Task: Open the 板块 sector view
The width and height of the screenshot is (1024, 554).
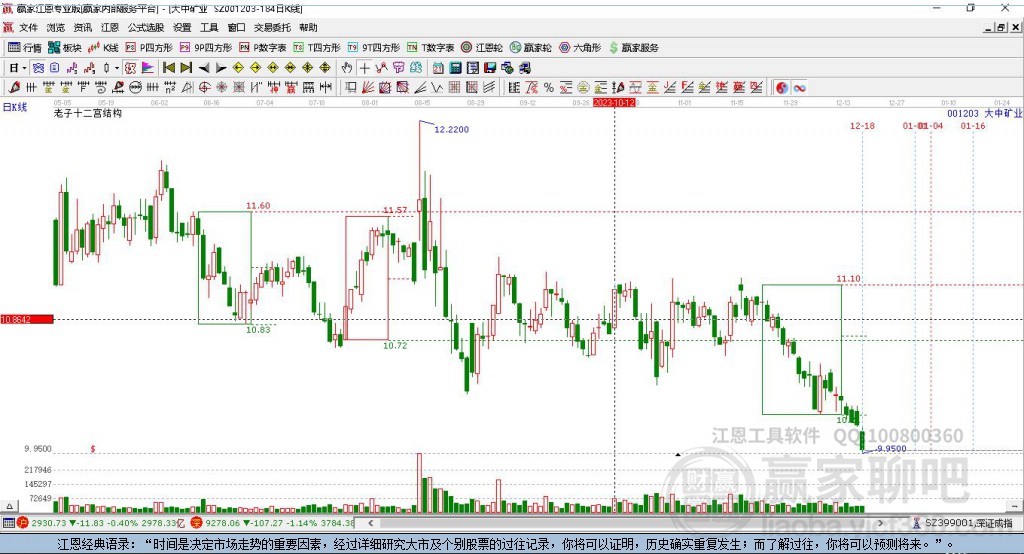Action: pos(64,48)
